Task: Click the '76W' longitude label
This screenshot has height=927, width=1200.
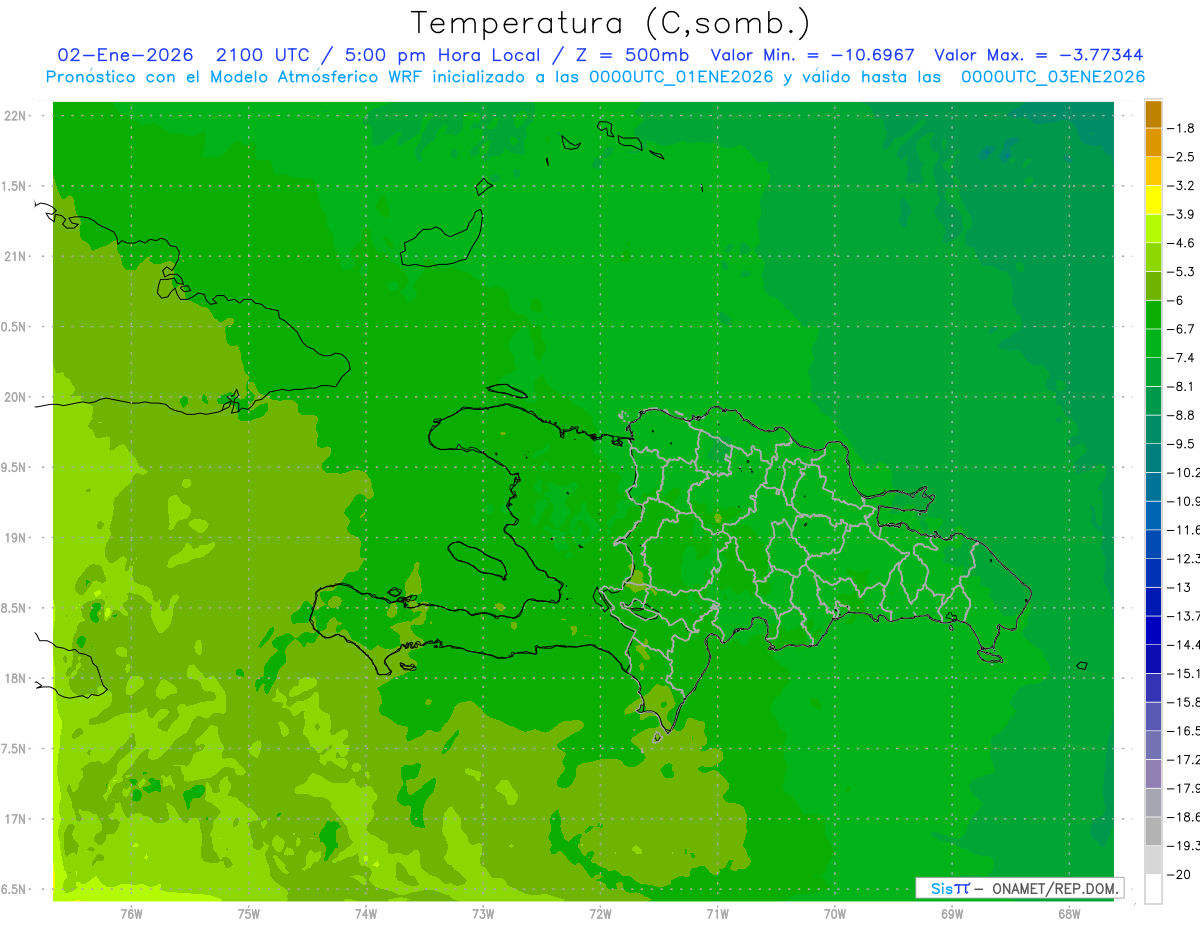Action: [131, 913]
